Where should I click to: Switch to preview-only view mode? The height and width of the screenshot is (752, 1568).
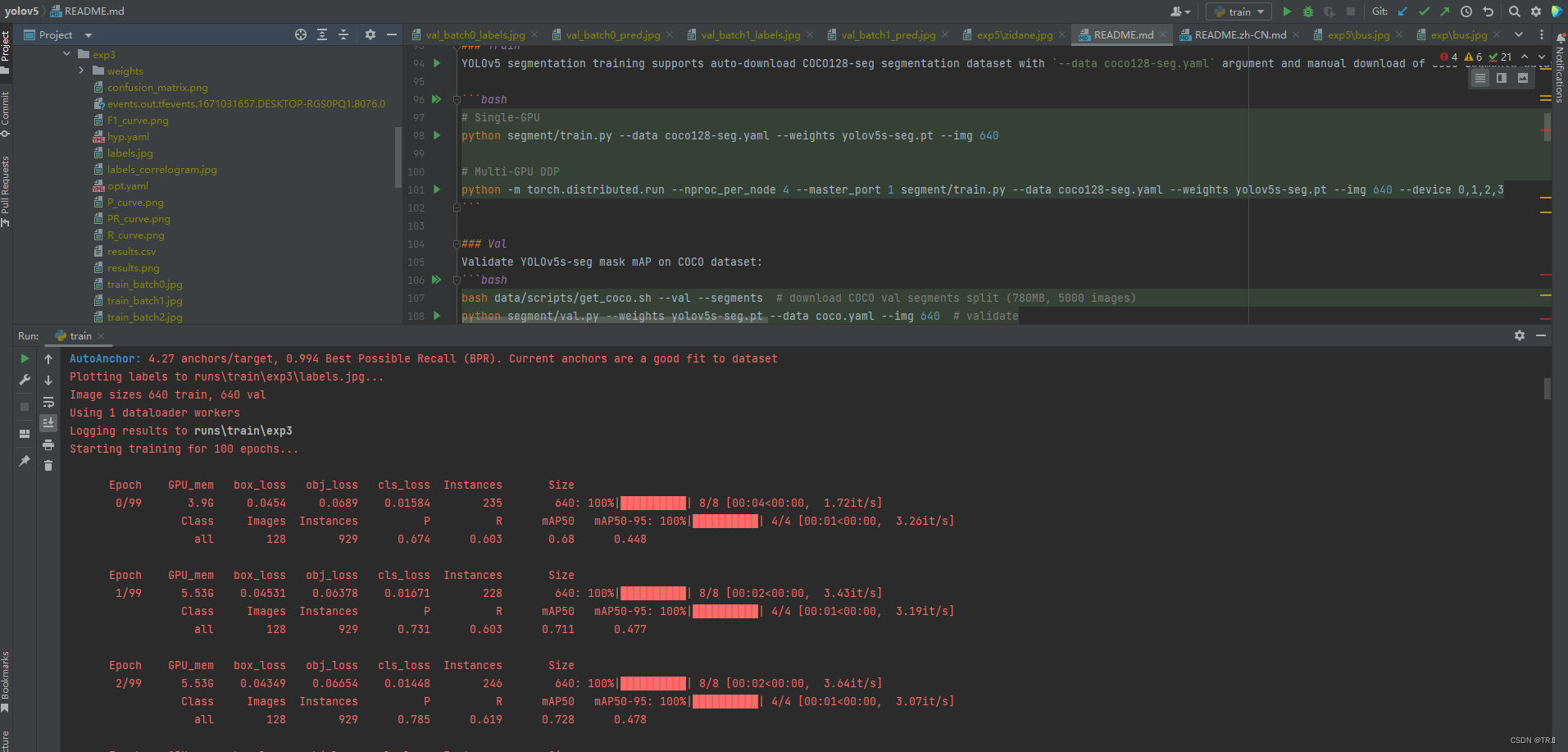(x=1523, y=78)
